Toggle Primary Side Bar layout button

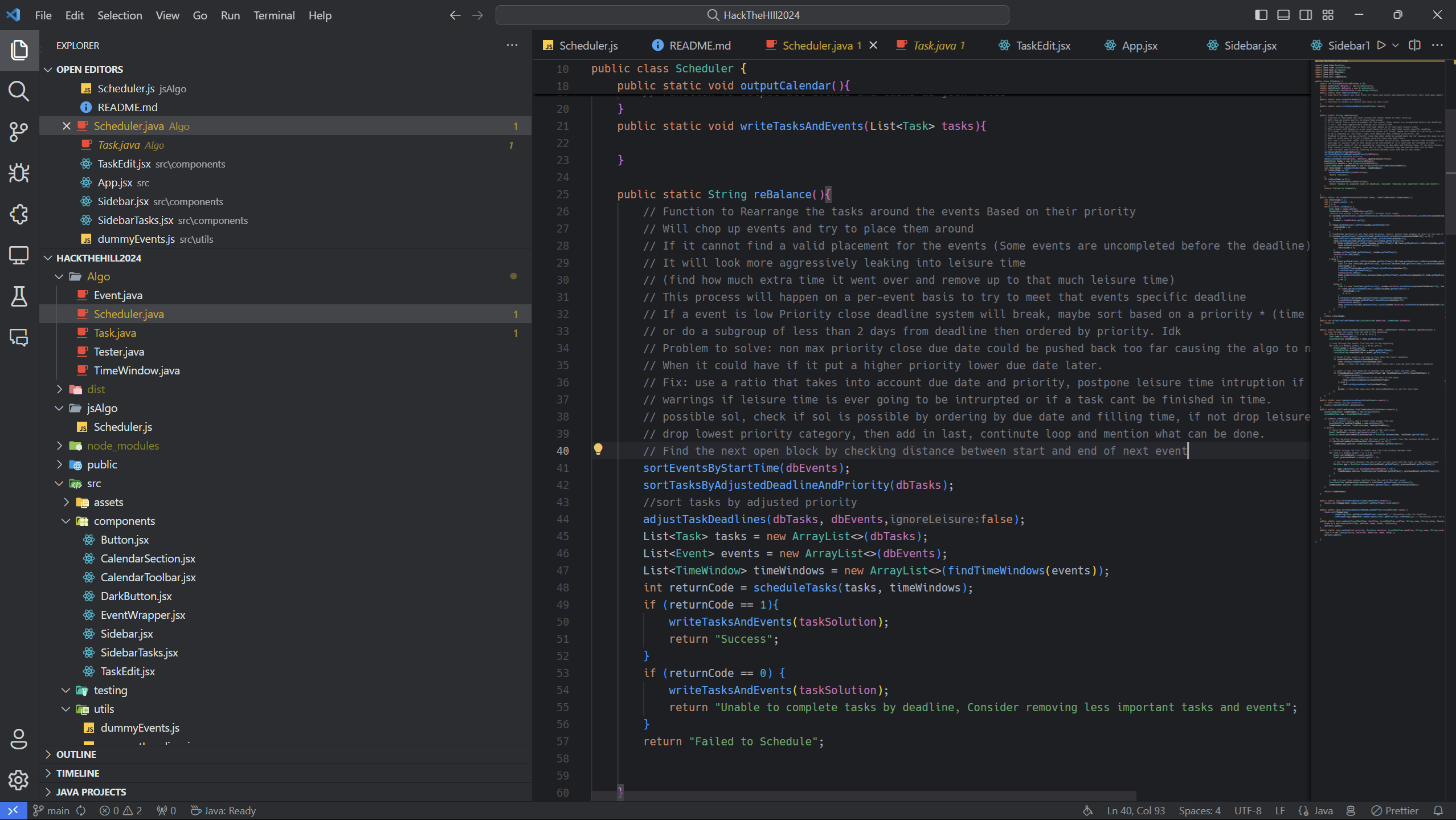1261,15
